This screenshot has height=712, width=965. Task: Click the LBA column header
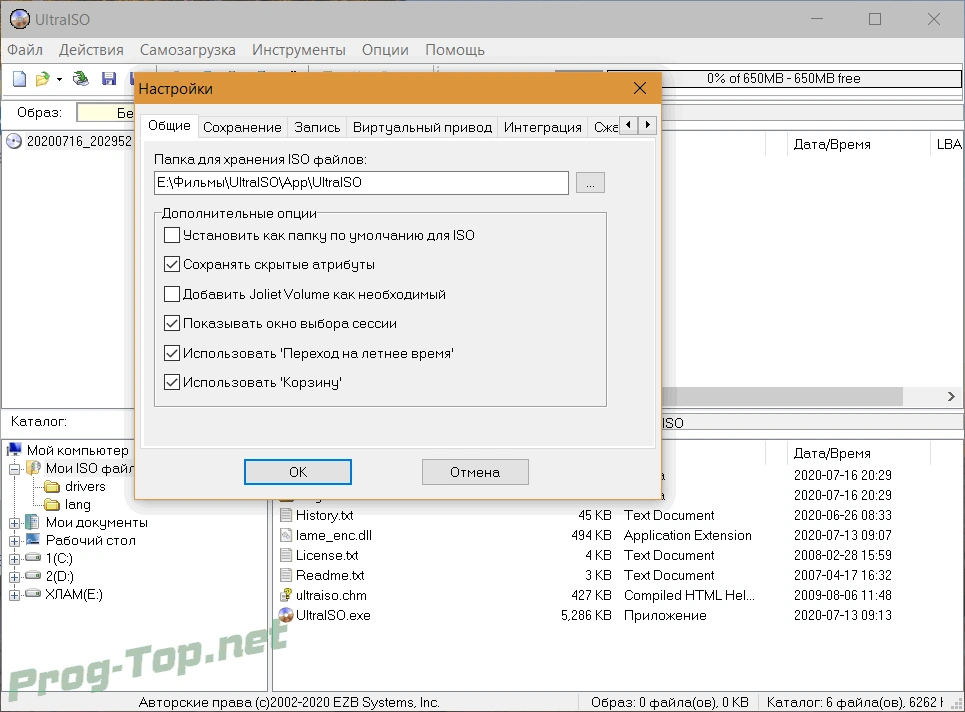click(x=948, y=145)
